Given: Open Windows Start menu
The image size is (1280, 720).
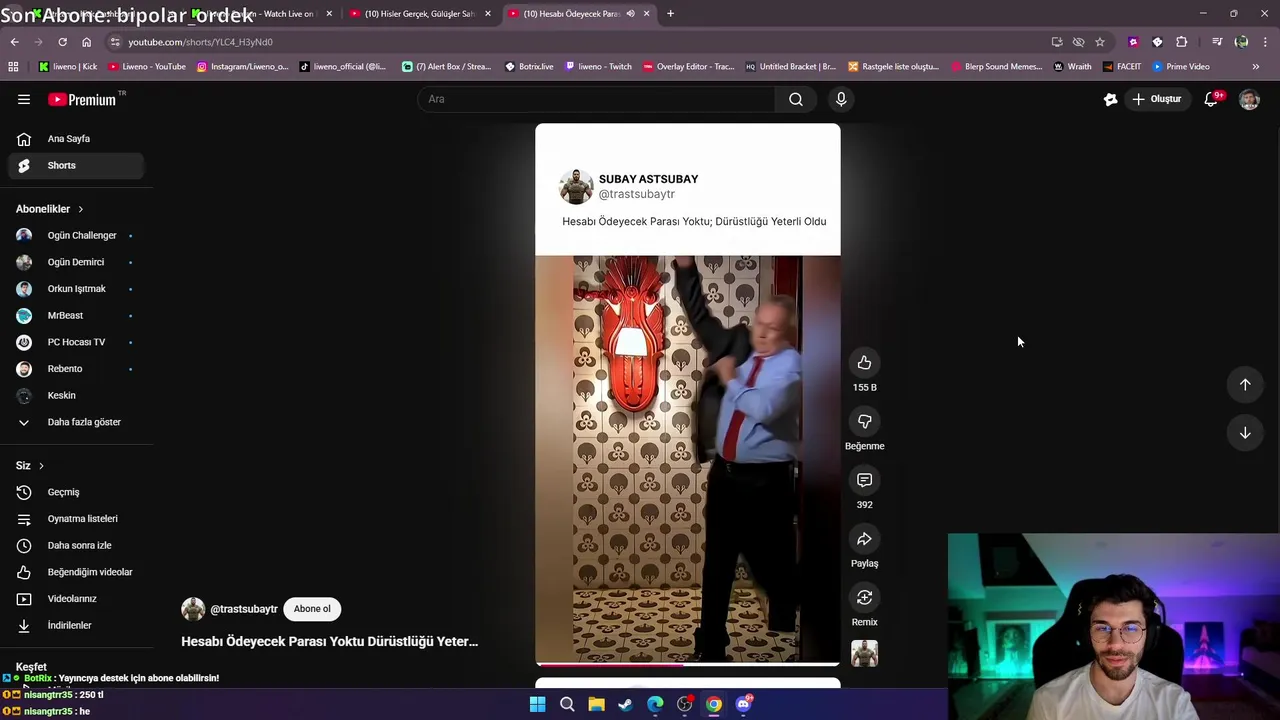Looking at the screenshot, I should coord(537,704).
